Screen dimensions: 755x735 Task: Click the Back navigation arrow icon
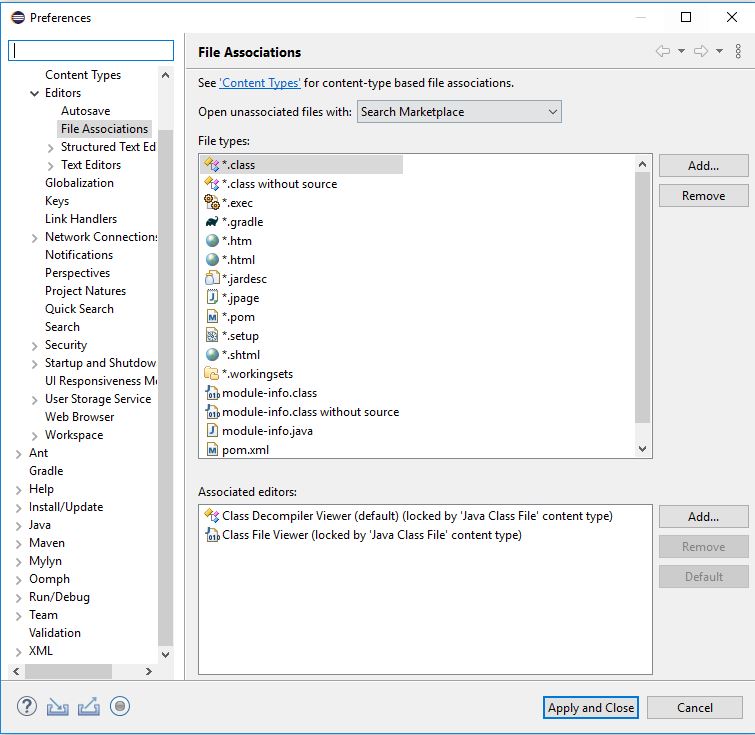click(x=663, y=51)
